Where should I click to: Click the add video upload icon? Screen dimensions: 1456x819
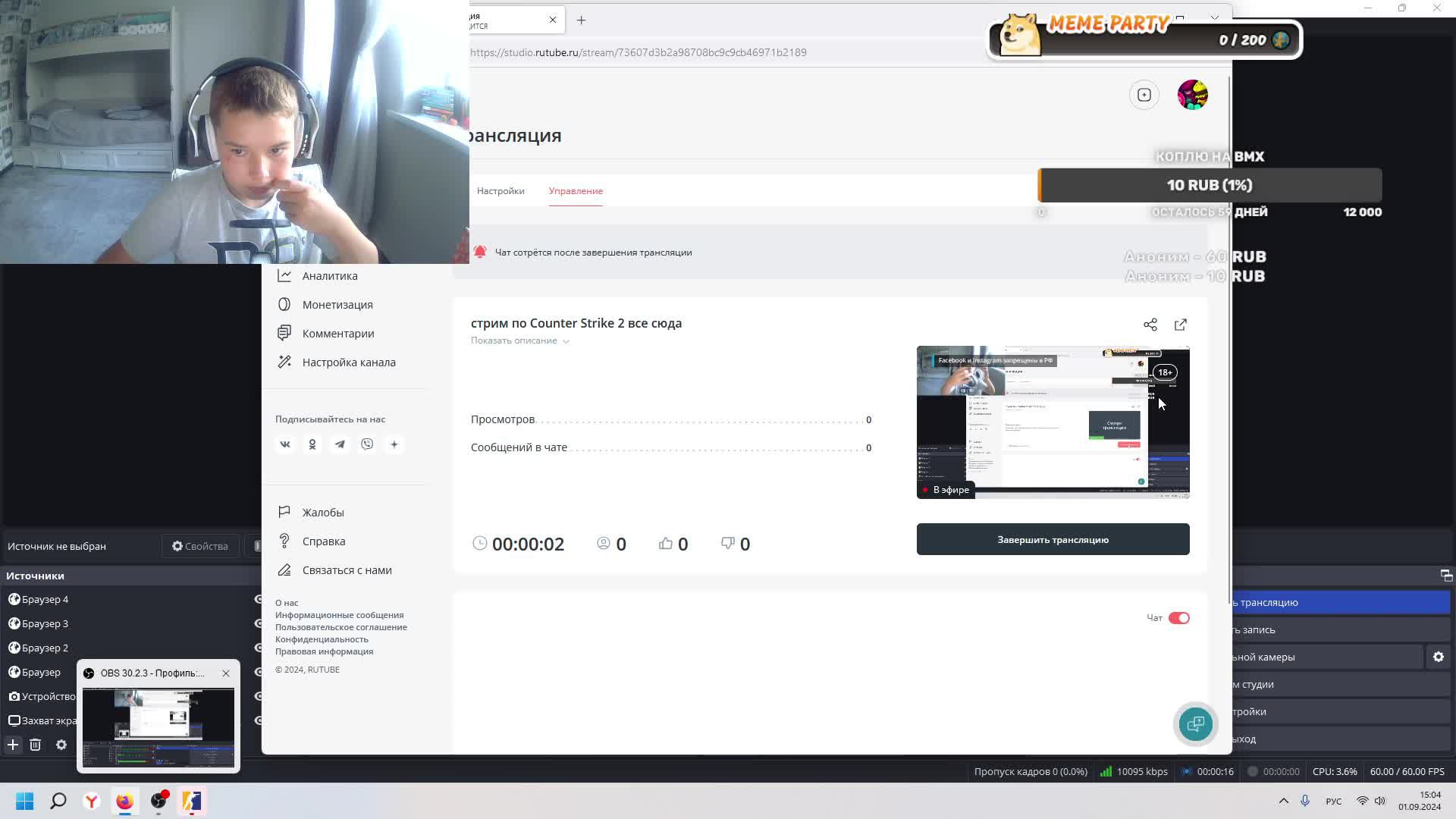[1144, 95]
